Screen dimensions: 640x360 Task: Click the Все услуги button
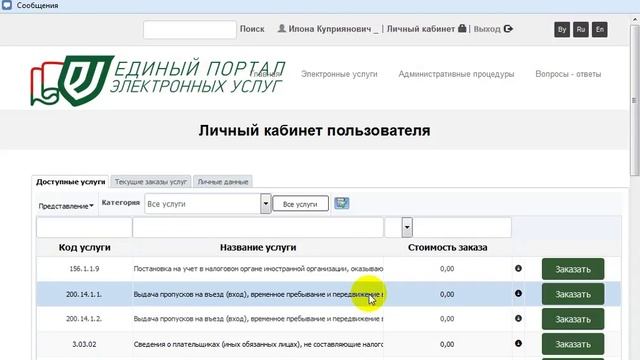(300, 204)
